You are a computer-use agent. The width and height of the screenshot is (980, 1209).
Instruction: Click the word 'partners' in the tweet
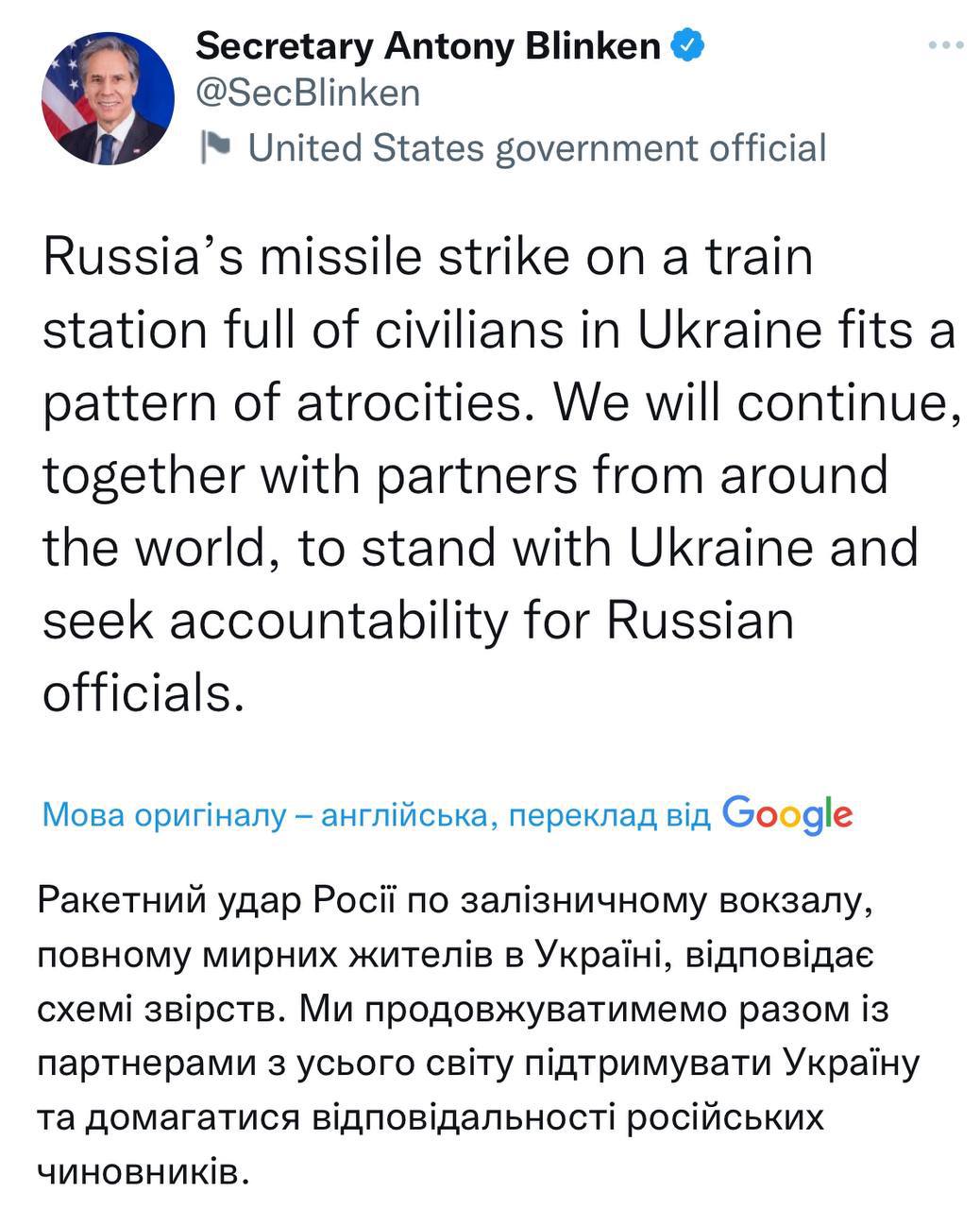(x=477, y=475)
